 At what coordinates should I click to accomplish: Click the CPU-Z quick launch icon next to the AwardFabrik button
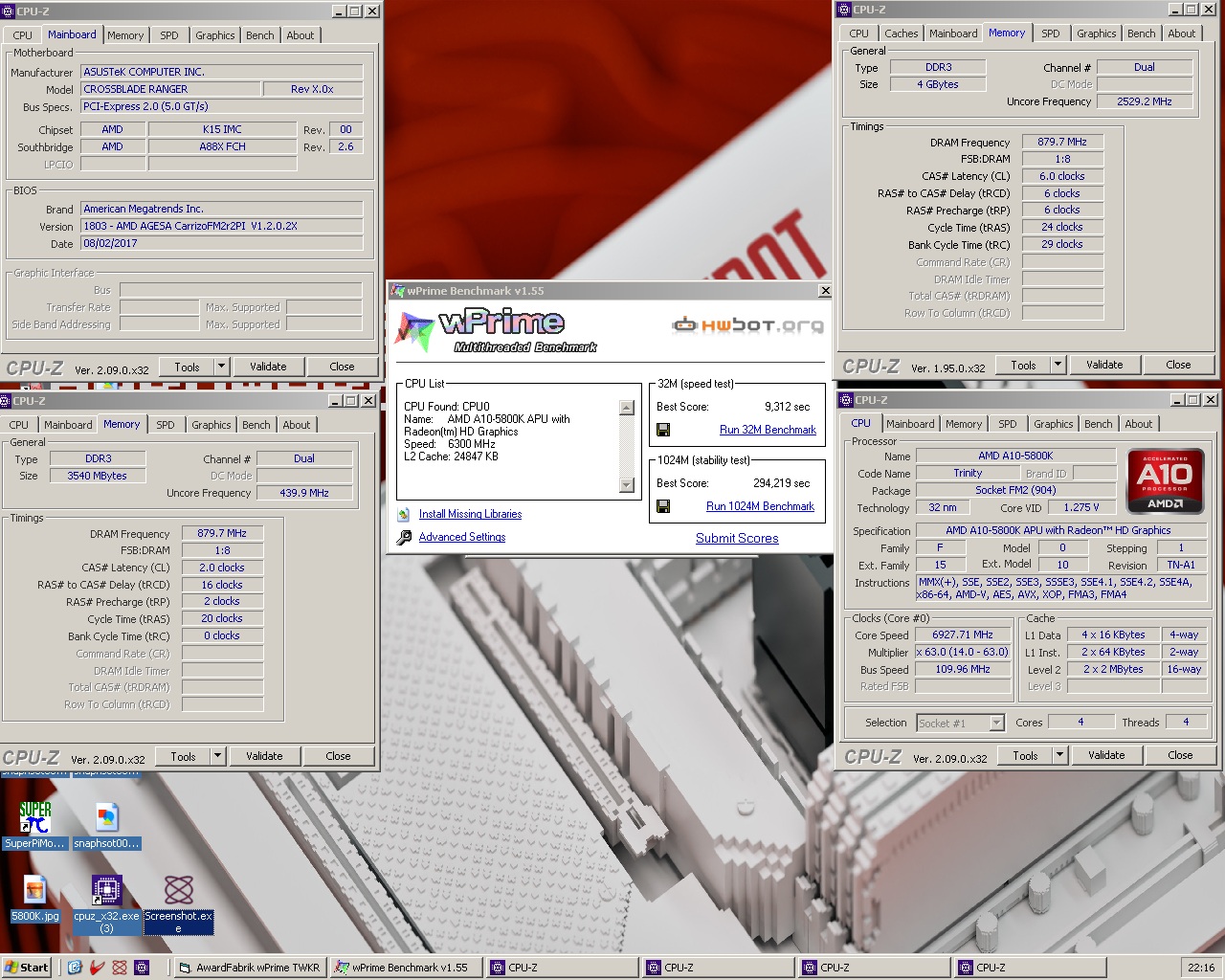(142, 968)
